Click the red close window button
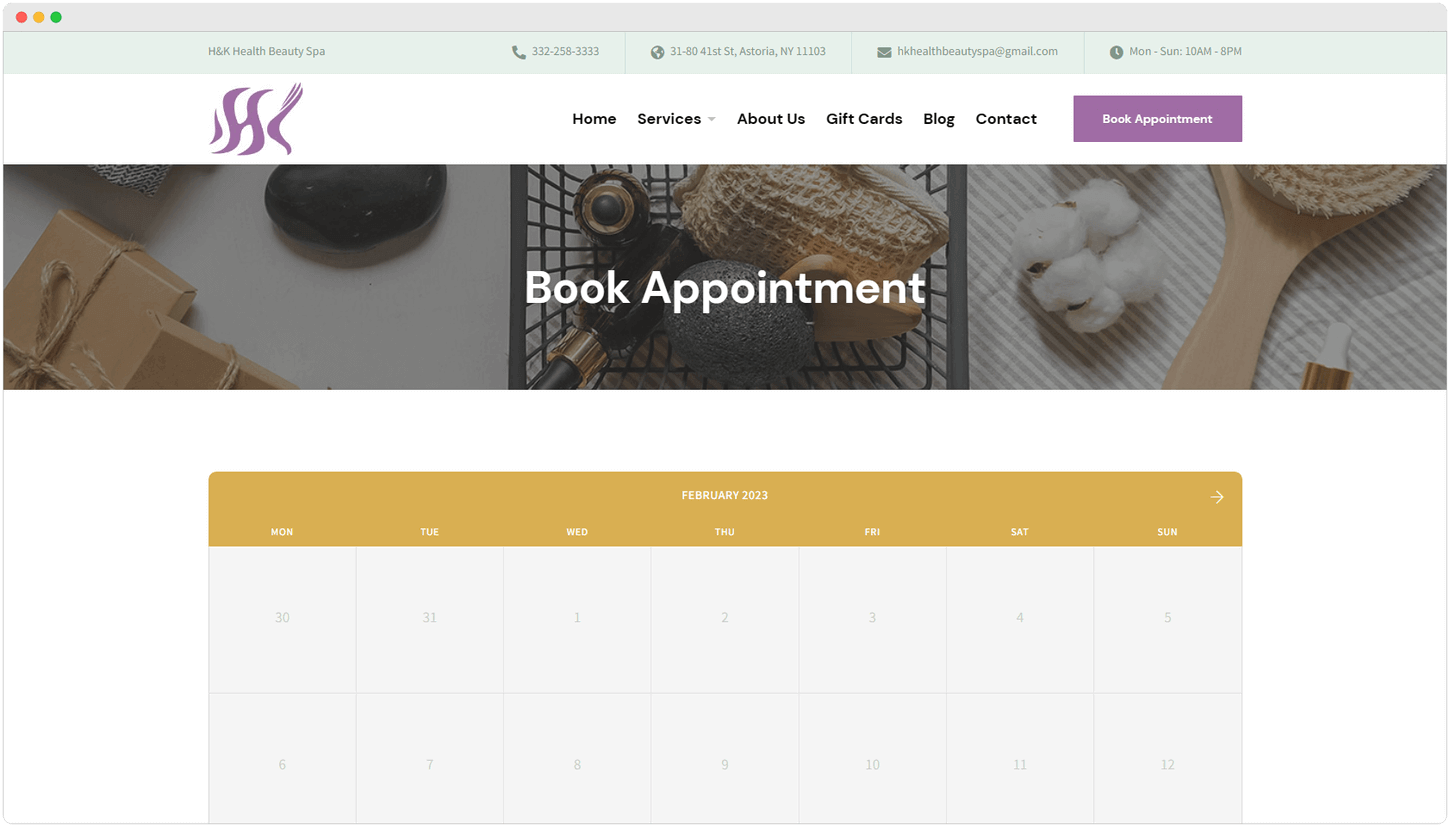The height and width of the screenshot is (827, 1450). click(x=22, y=17)
